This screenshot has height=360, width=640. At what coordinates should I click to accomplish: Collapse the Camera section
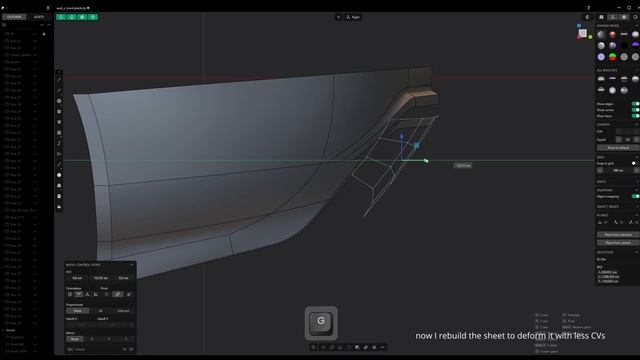point(636,124)
